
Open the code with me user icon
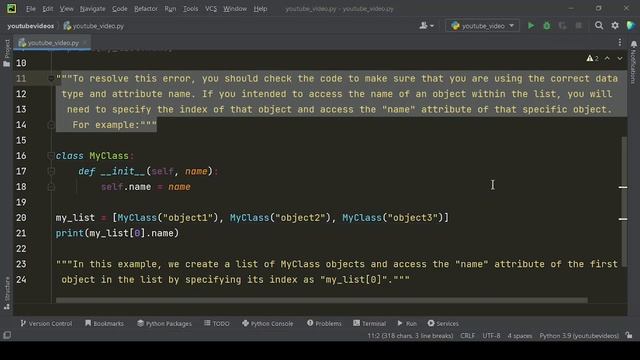(x=426, y=26)
